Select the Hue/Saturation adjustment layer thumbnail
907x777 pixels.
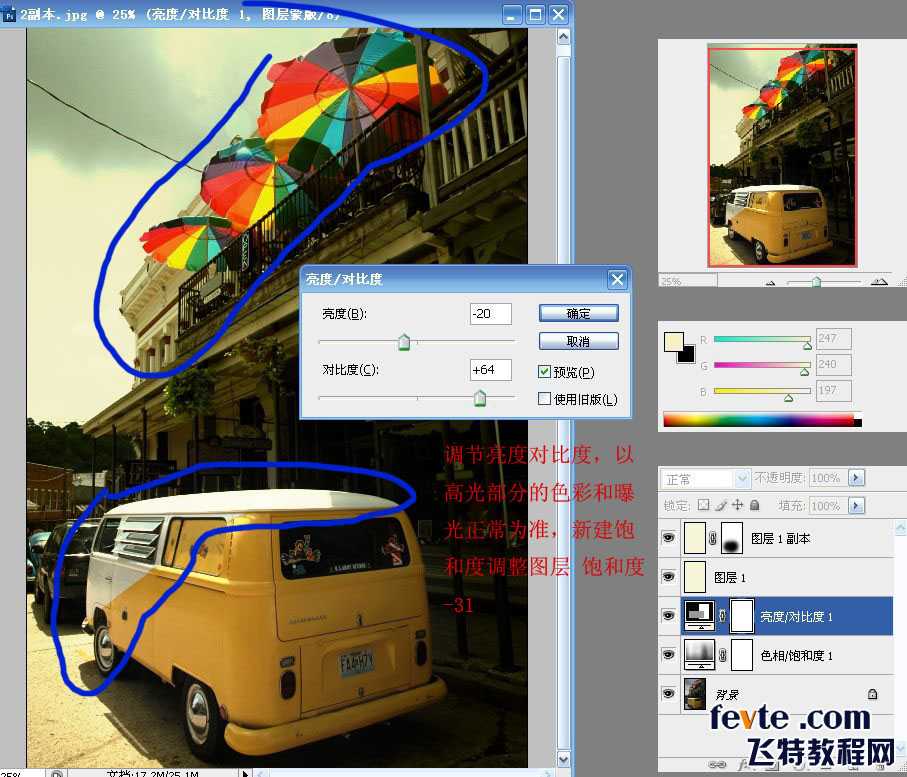pos(699,655)
